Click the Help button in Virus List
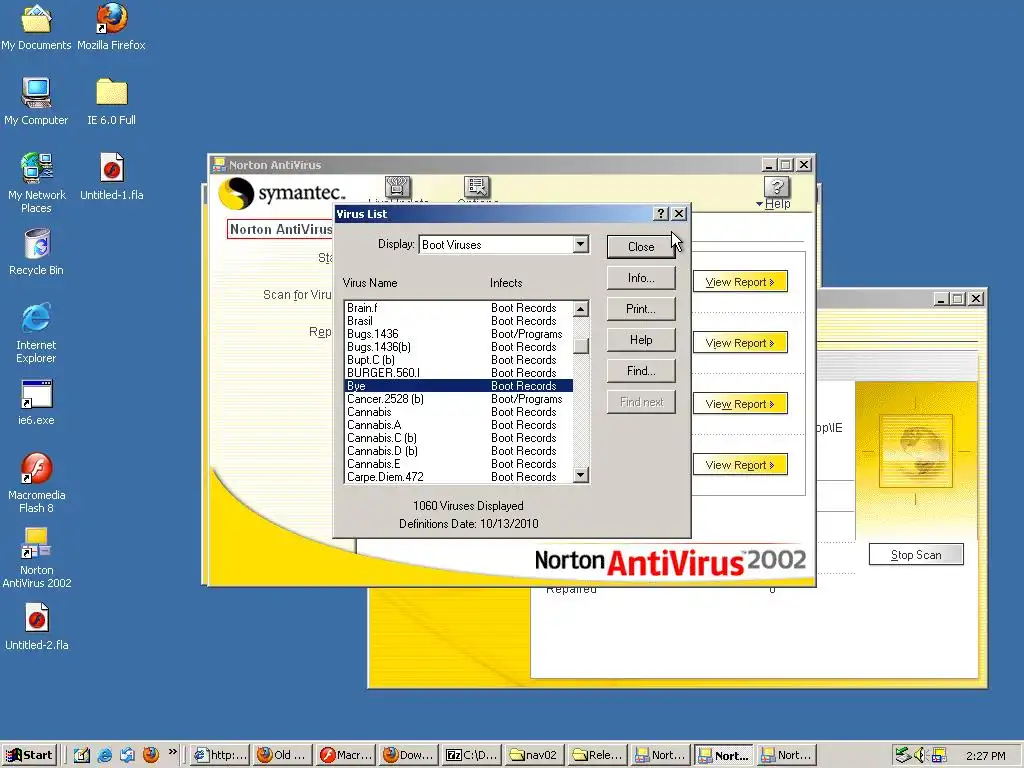 641,340
